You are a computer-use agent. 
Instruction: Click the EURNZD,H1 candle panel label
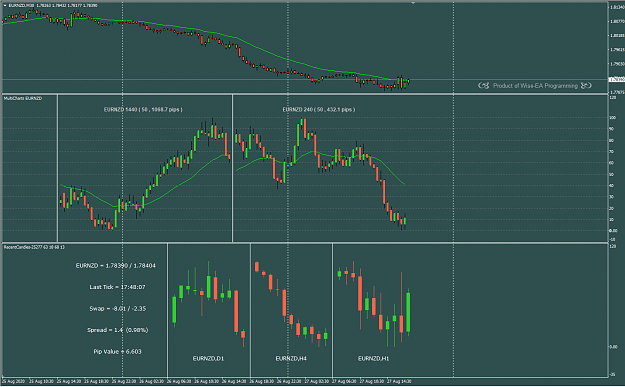tap(373, 359)
